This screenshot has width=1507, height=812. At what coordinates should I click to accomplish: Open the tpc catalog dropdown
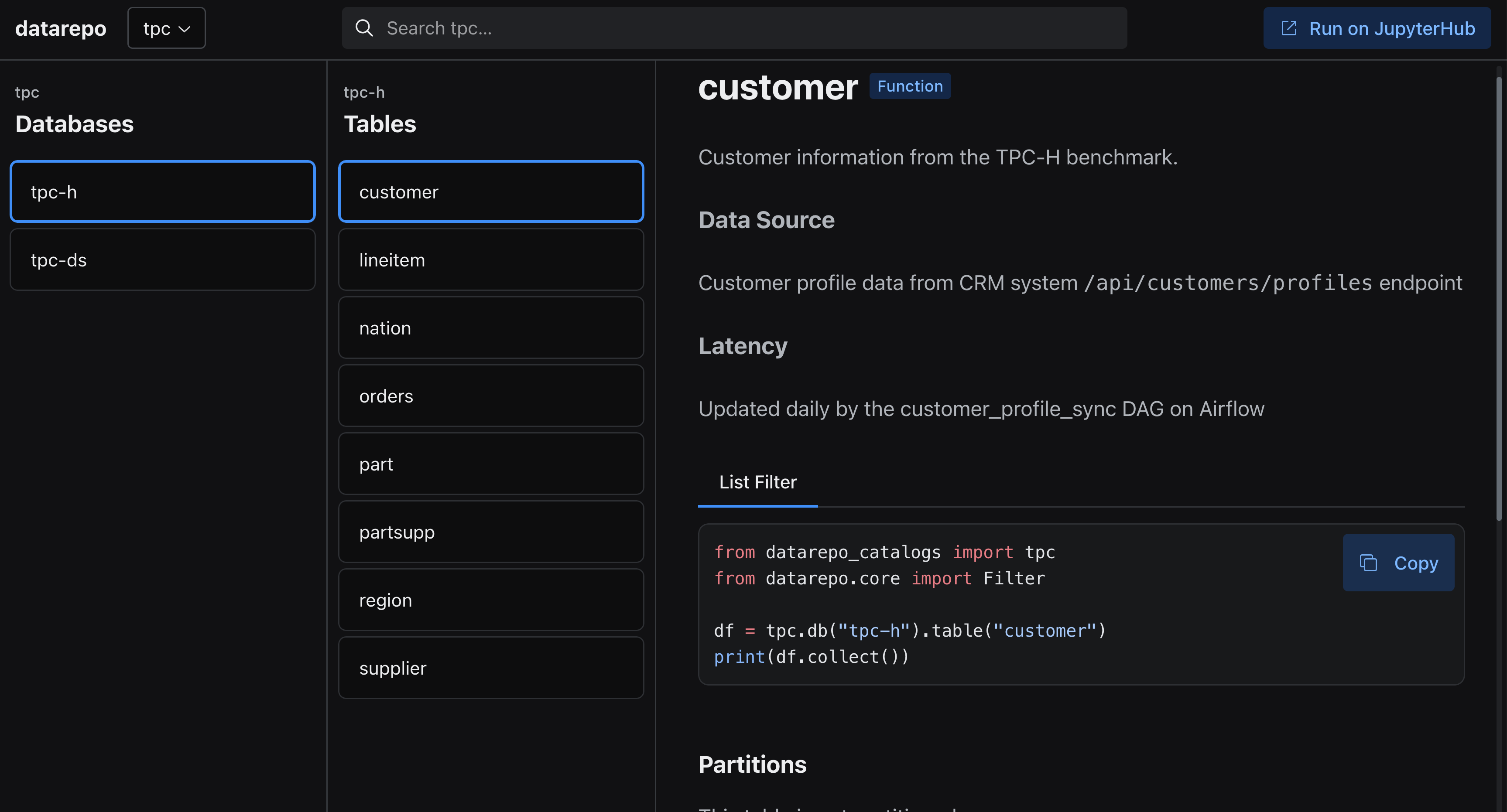(x=166, y=28)
